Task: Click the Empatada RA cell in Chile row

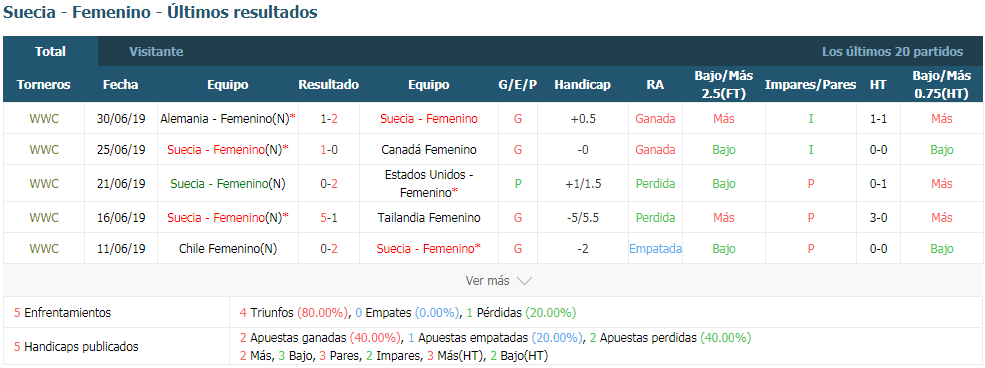Action: tap(655, 249)
